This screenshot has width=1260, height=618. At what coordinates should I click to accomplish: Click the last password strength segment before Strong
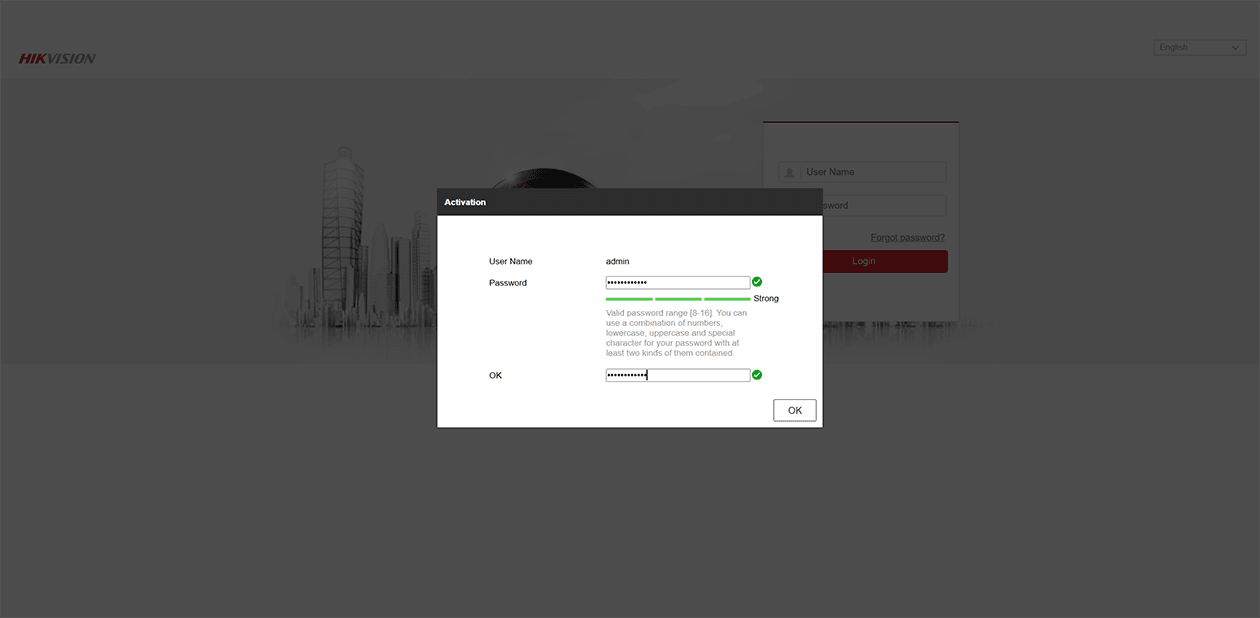[x=727, y=299]
